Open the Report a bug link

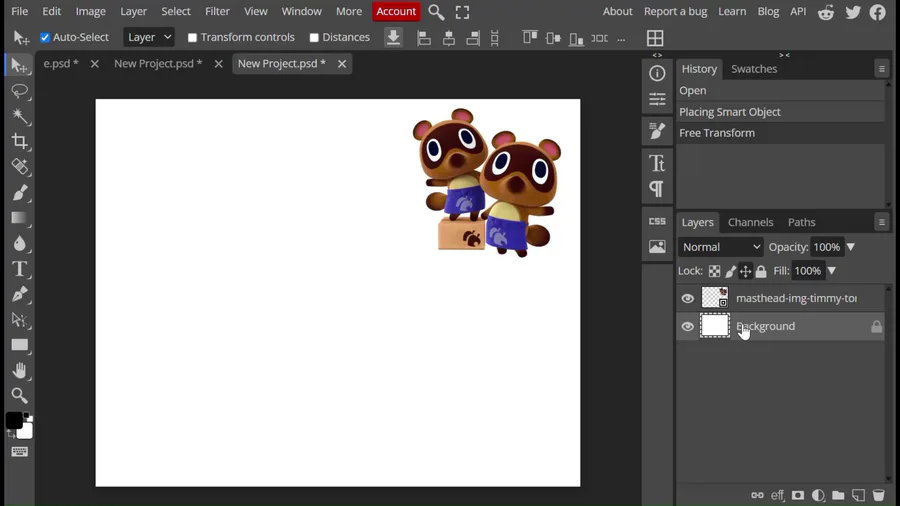click(675, 11)
